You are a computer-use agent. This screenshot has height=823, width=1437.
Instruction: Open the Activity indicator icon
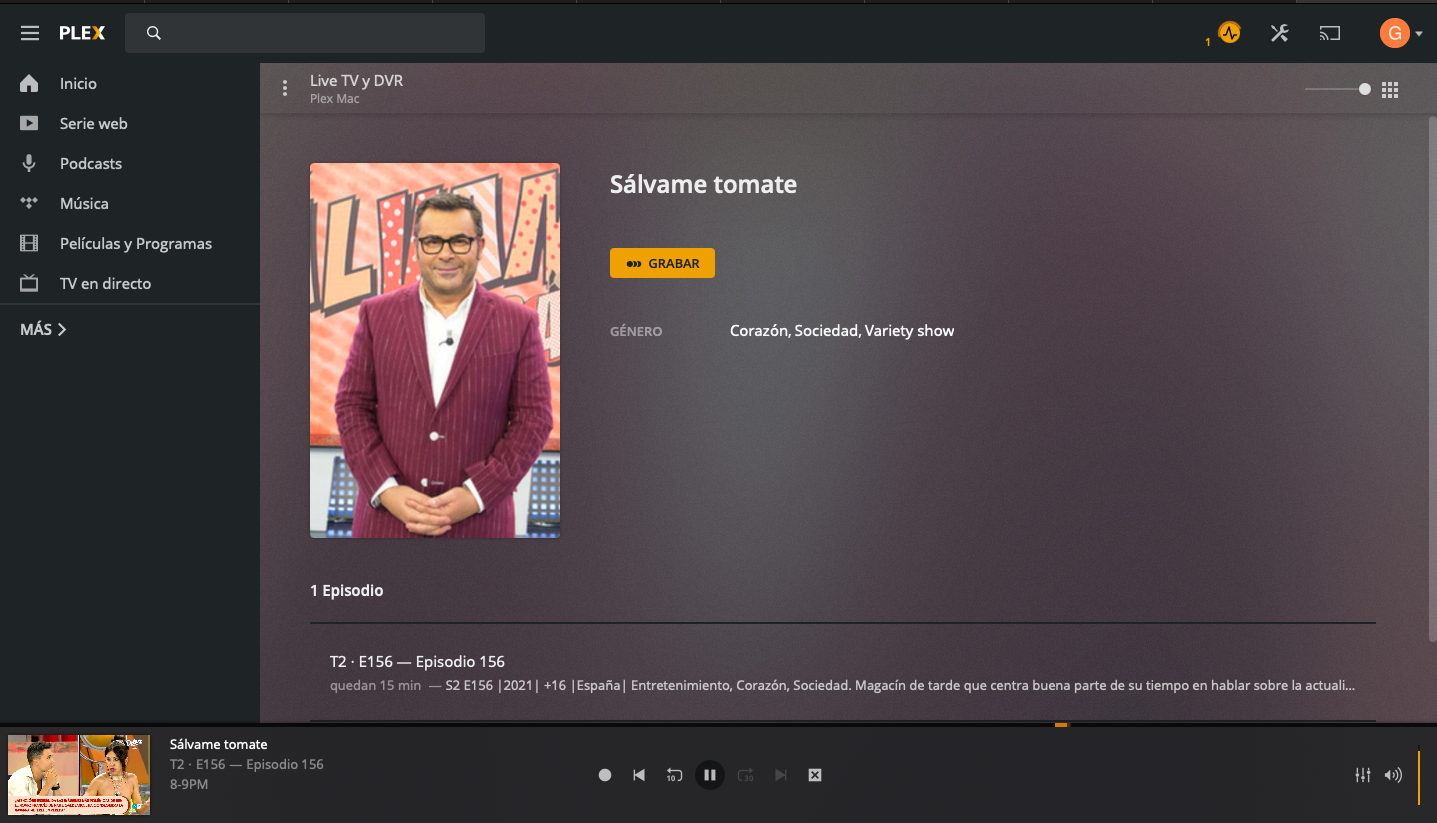[x=1229, y=33]
